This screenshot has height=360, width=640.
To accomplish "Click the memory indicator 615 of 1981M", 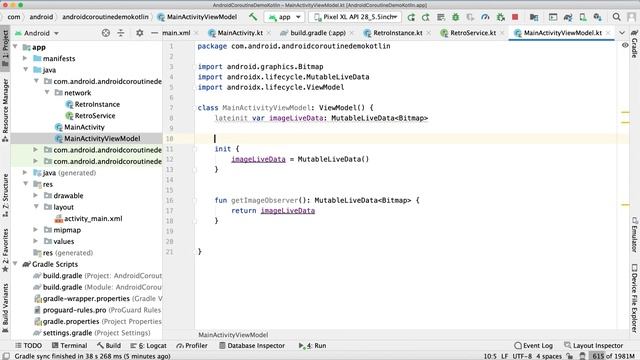I will pyautogui.click(x=613, y=356).
